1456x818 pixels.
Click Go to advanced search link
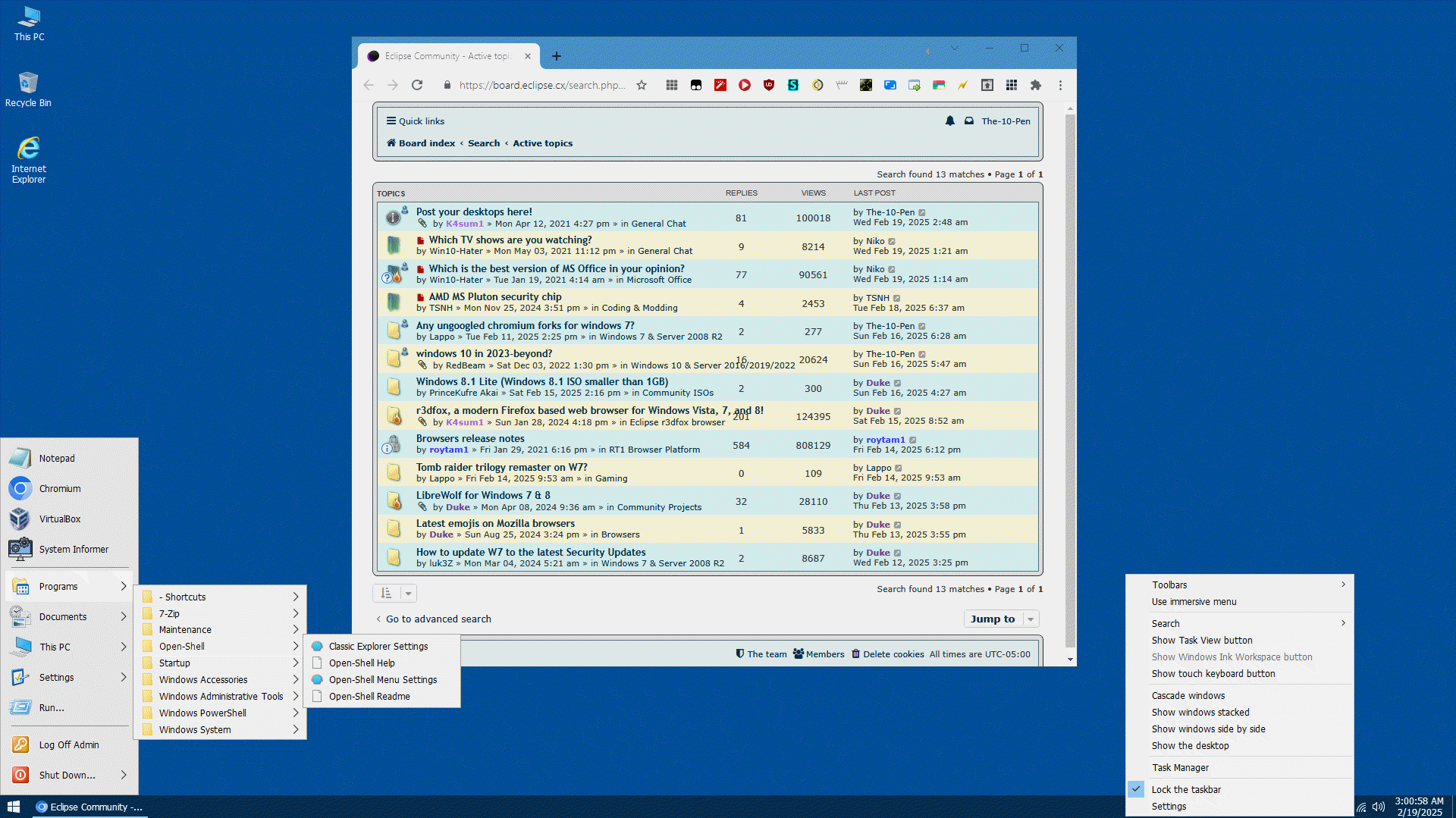pyautogui.click(x=438, y=619)
